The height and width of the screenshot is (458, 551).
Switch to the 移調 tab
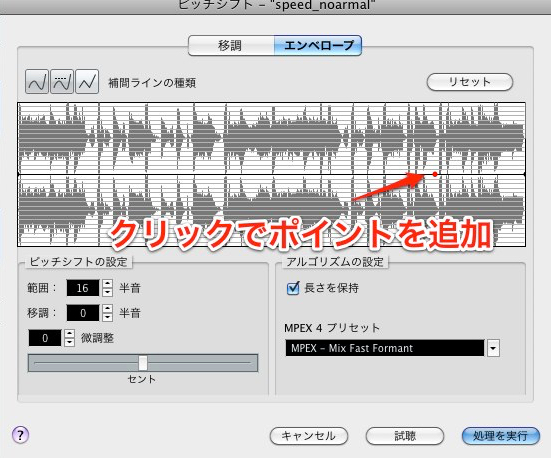click(x=231, y=45)
